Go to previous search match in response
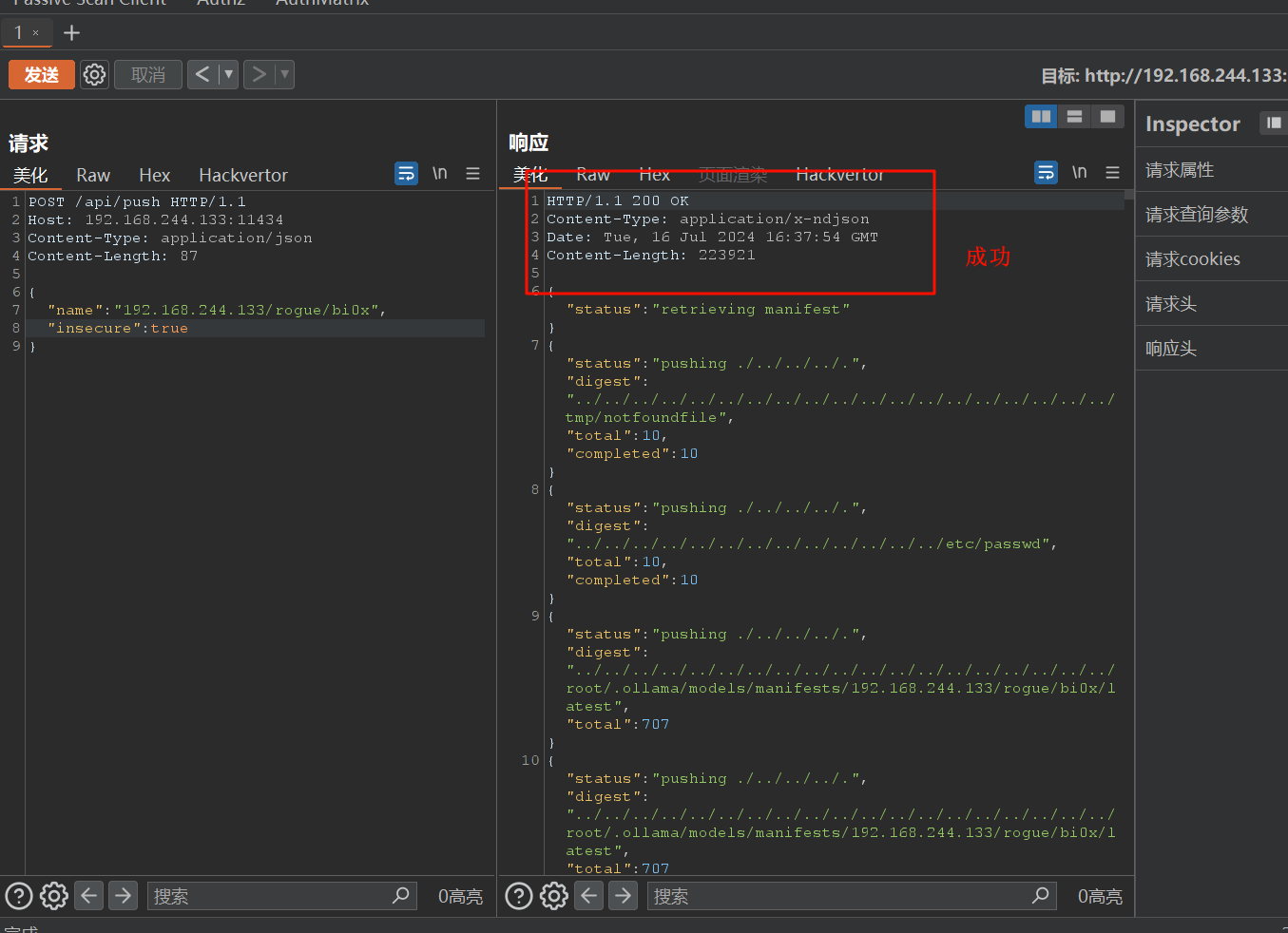Image resolution: width=1288 pixels, height=933 pixels. 589,895
